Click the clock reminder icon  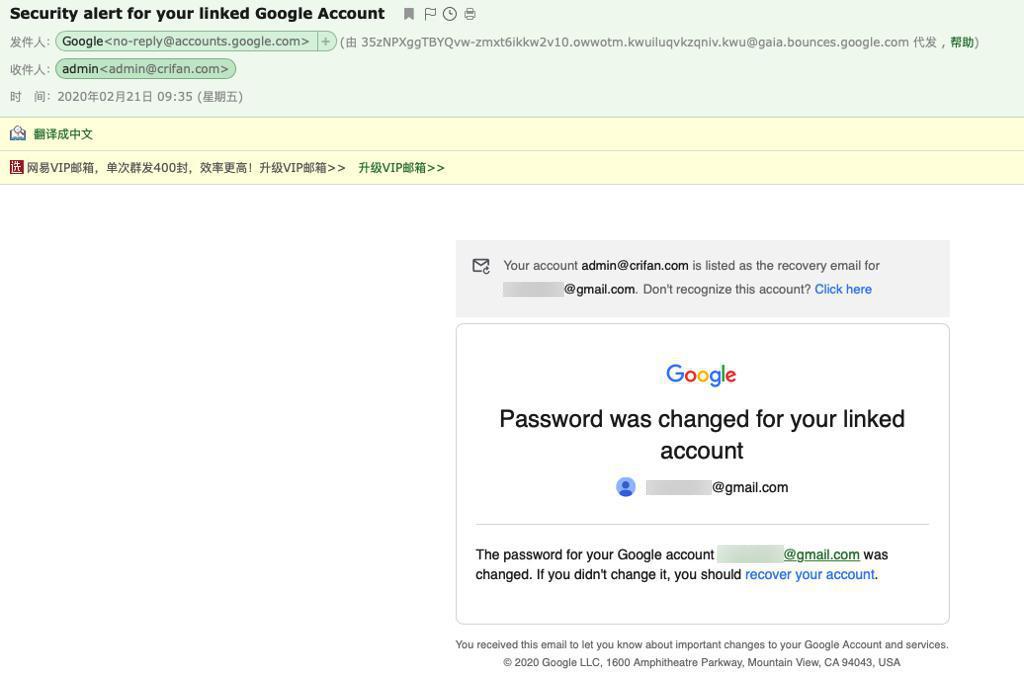coord(450,14)
